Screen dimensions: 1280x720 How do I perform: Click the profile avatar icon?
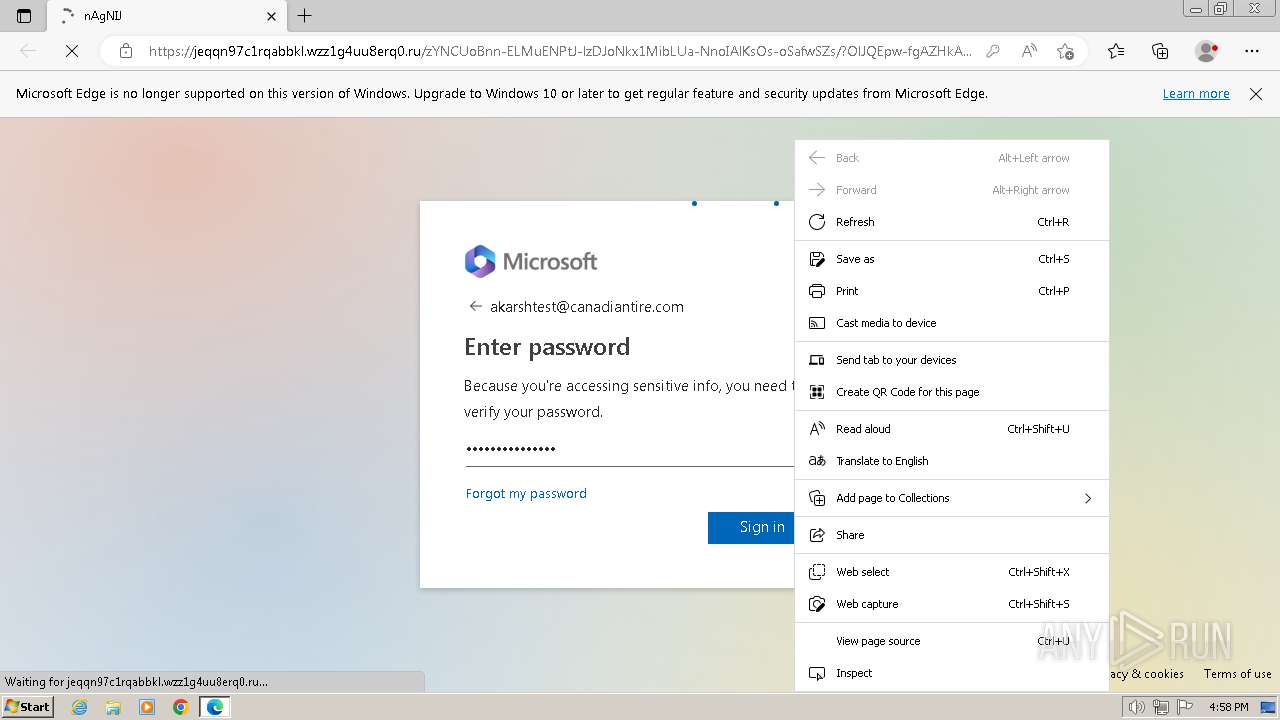click(1207, 51)
